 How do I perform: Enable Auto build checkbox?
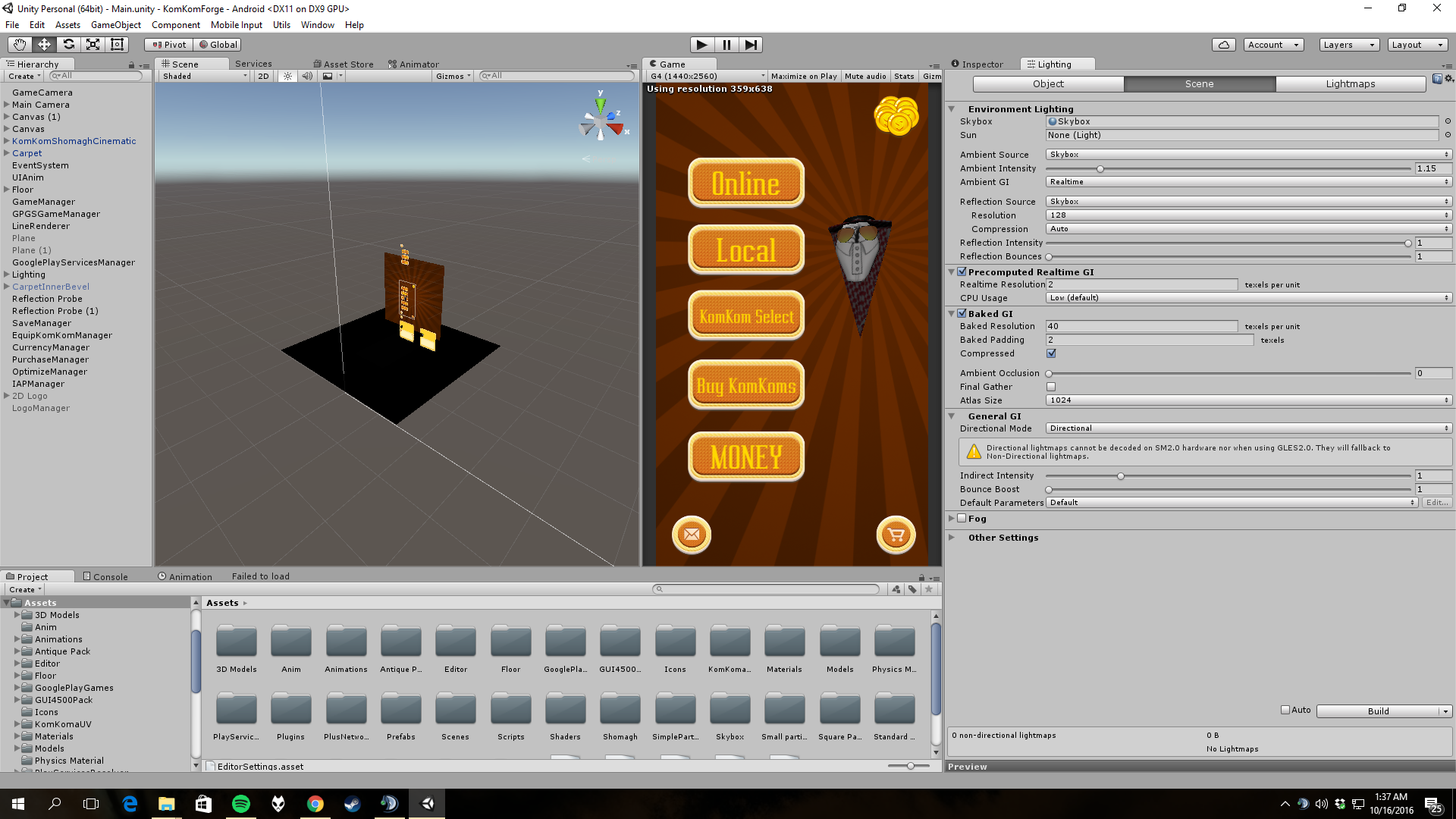(1285, 710)
